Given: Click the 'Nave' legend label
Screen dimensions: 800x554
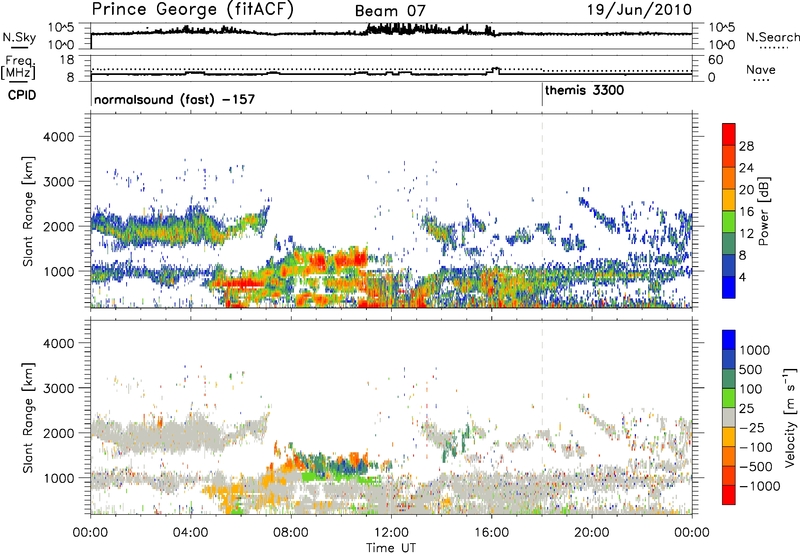Looking at the screenshot, I should pos(761,70).
